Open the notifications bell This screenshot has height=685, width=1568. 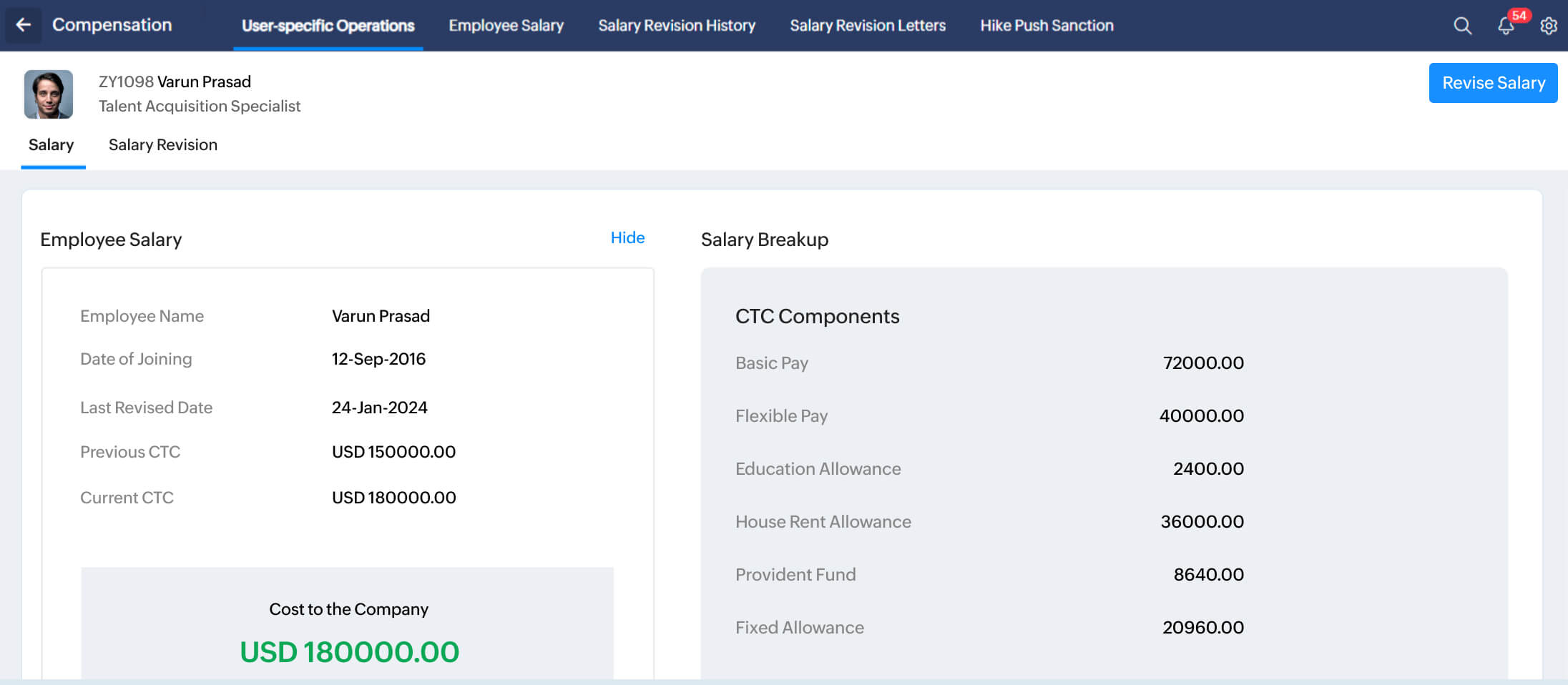1506,26
